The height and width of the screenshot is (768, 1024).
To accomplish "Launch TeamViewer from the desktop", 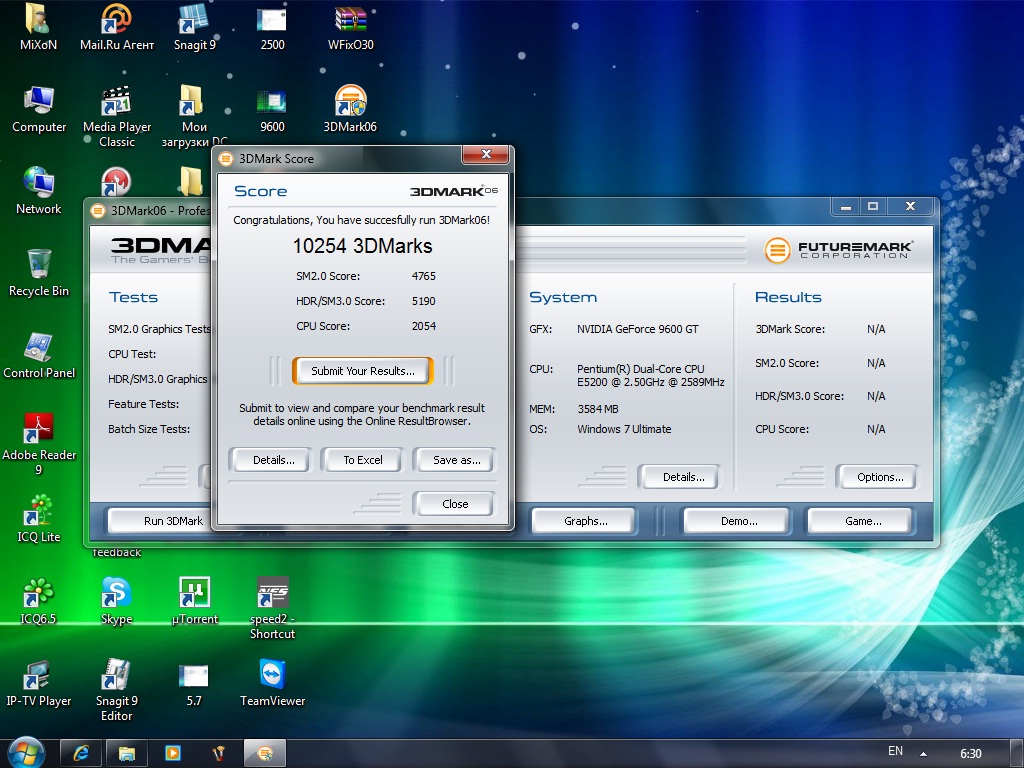I will click(272, 684).
